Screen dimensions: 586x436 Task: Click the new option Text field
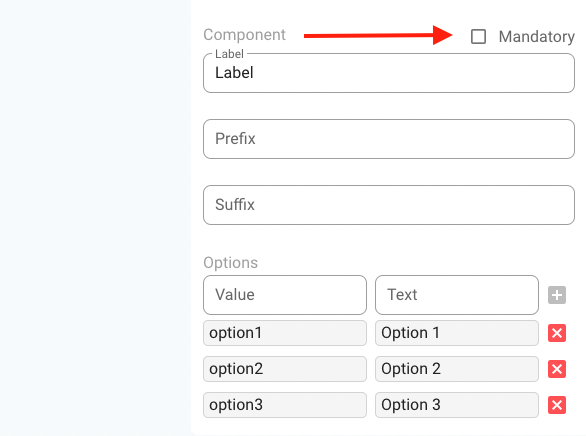click(457, 295)
